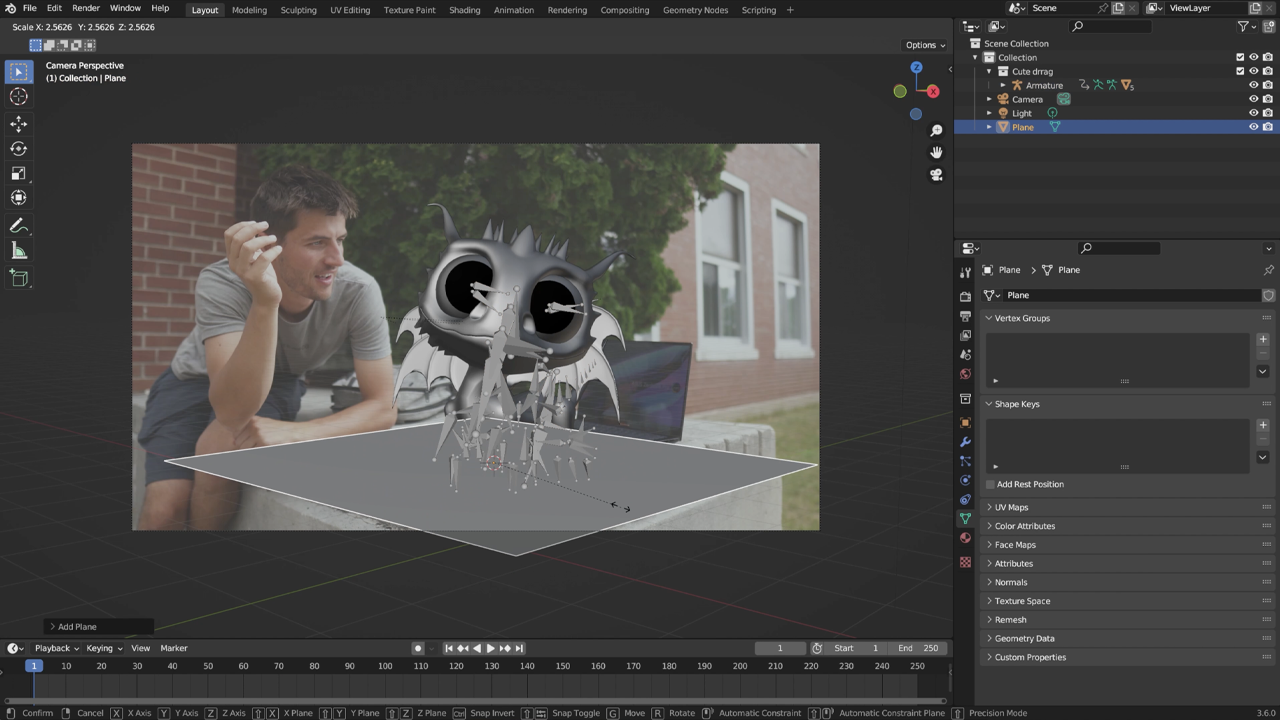Add a new shape key
Viewport: 1280px width, 720px height.
click(1263, 425)
